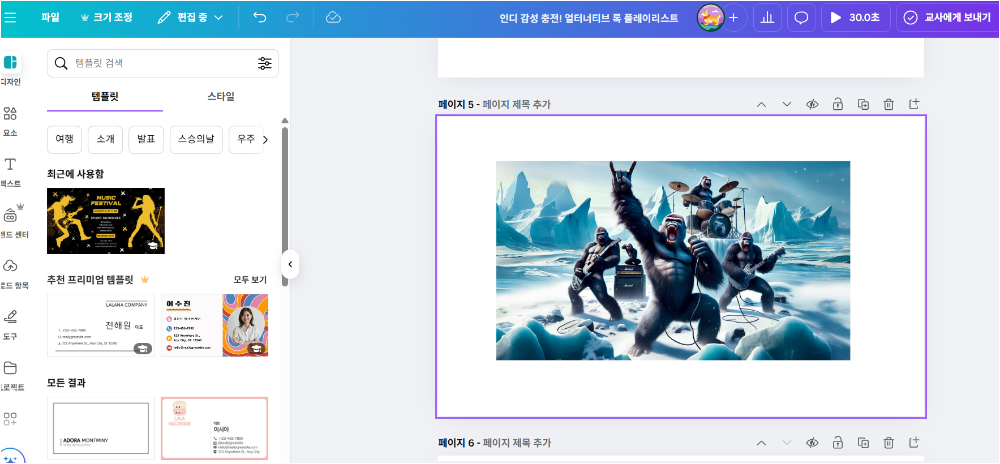1000x464 pixels.
Task: Select the 스승의날 category chip
Action: [x=196, y=140]
